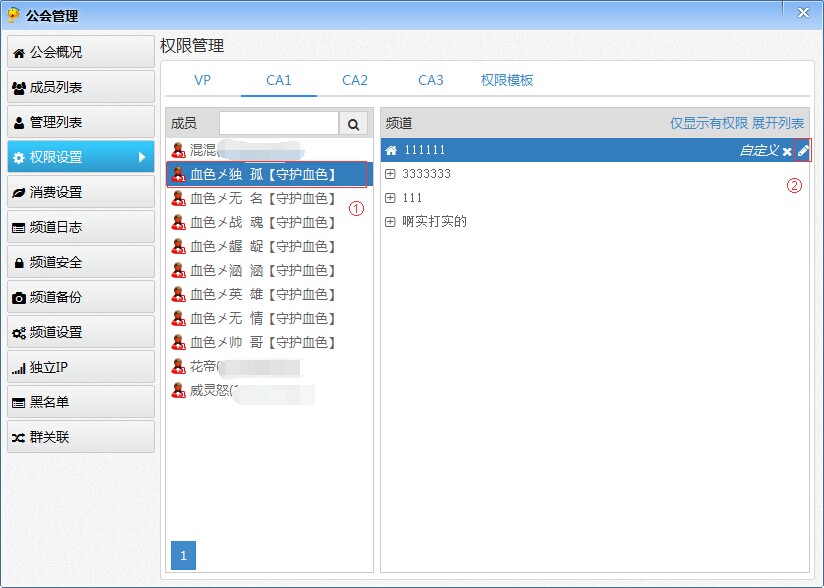The image size is (824, 588).
Task: Click signal bars icon beside 独立IP
Action: [19, 368]
